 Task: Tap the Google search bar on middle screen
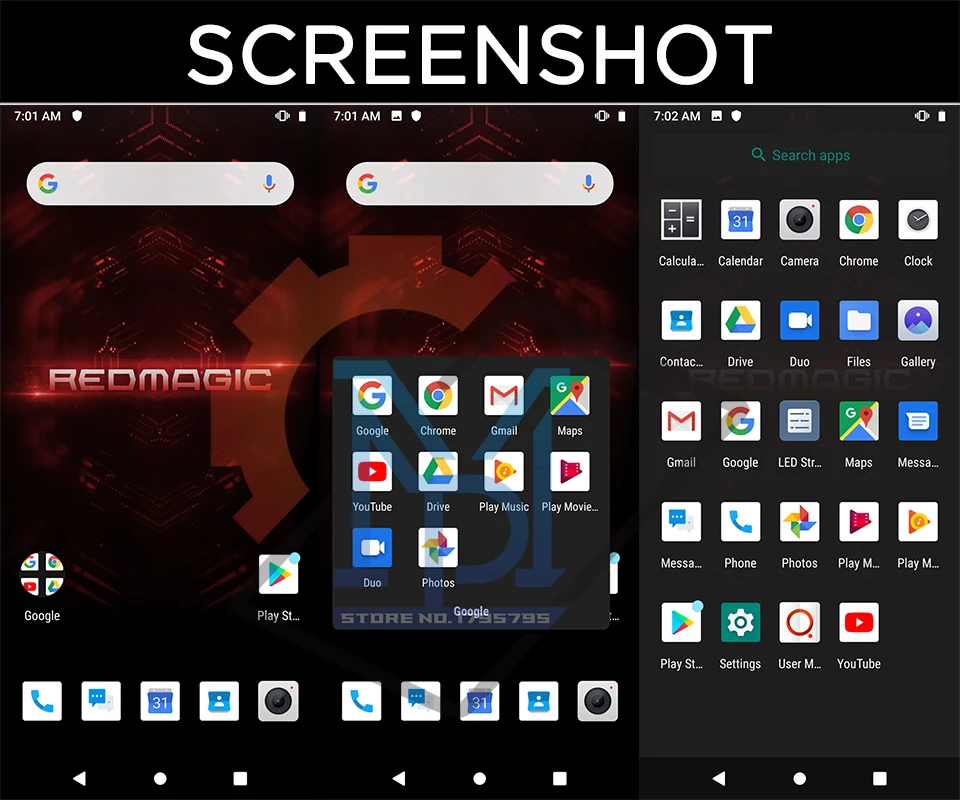479,184
